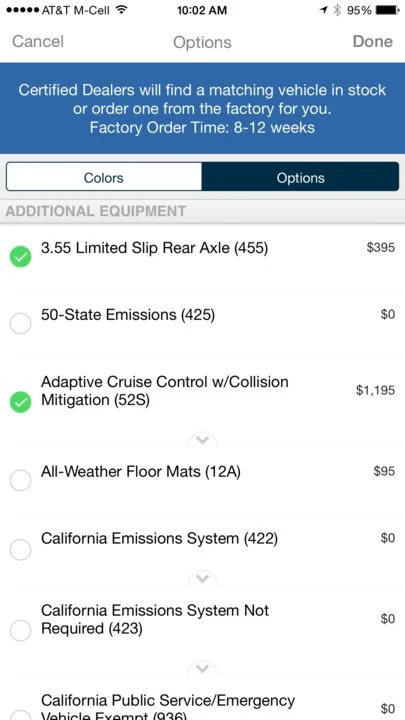This screenshot has width=405, height=720.
Task: Tap Cancel in the navigation bar
Action: tap(38, 41)
